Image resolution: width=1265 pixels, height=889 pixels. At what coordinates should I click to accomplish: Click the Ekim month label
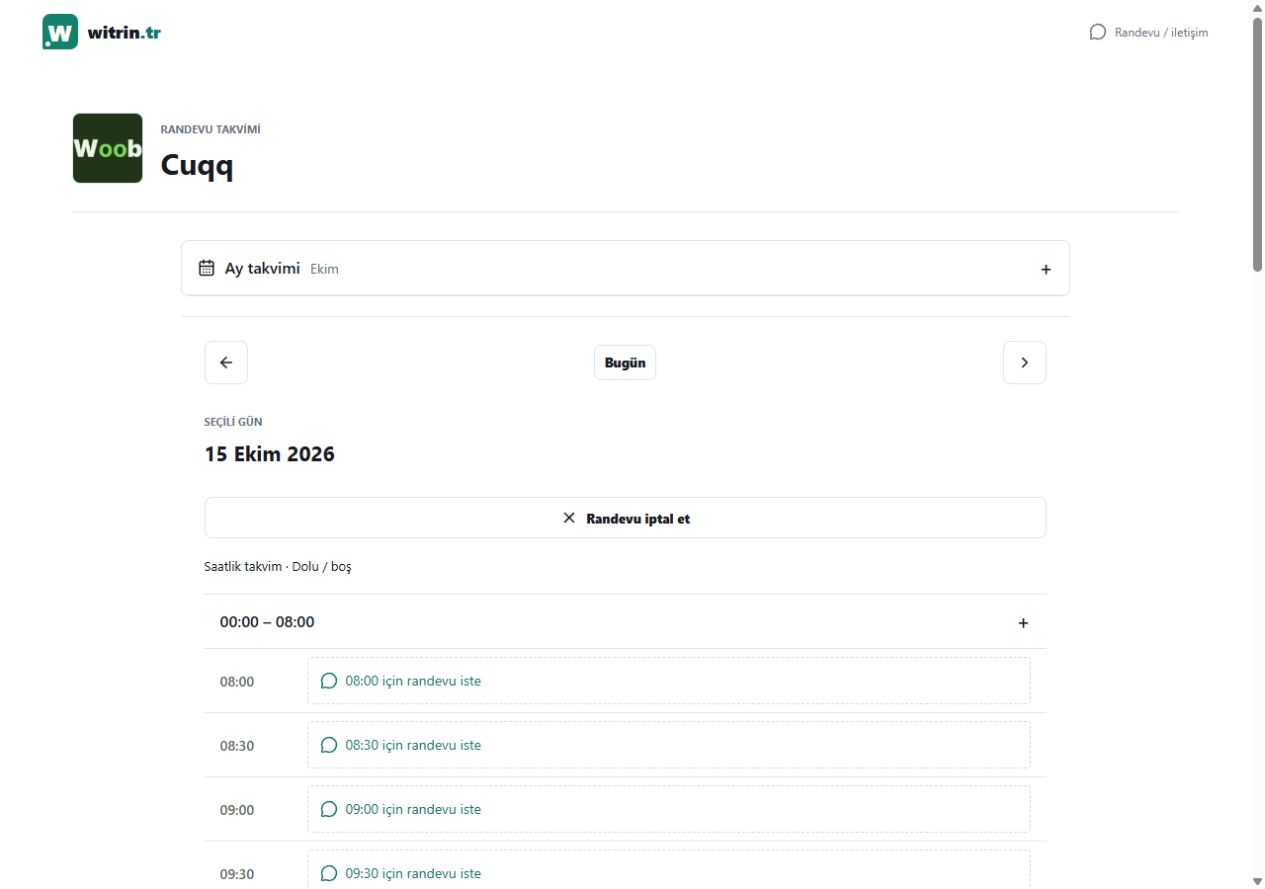[x=324, y=269]
